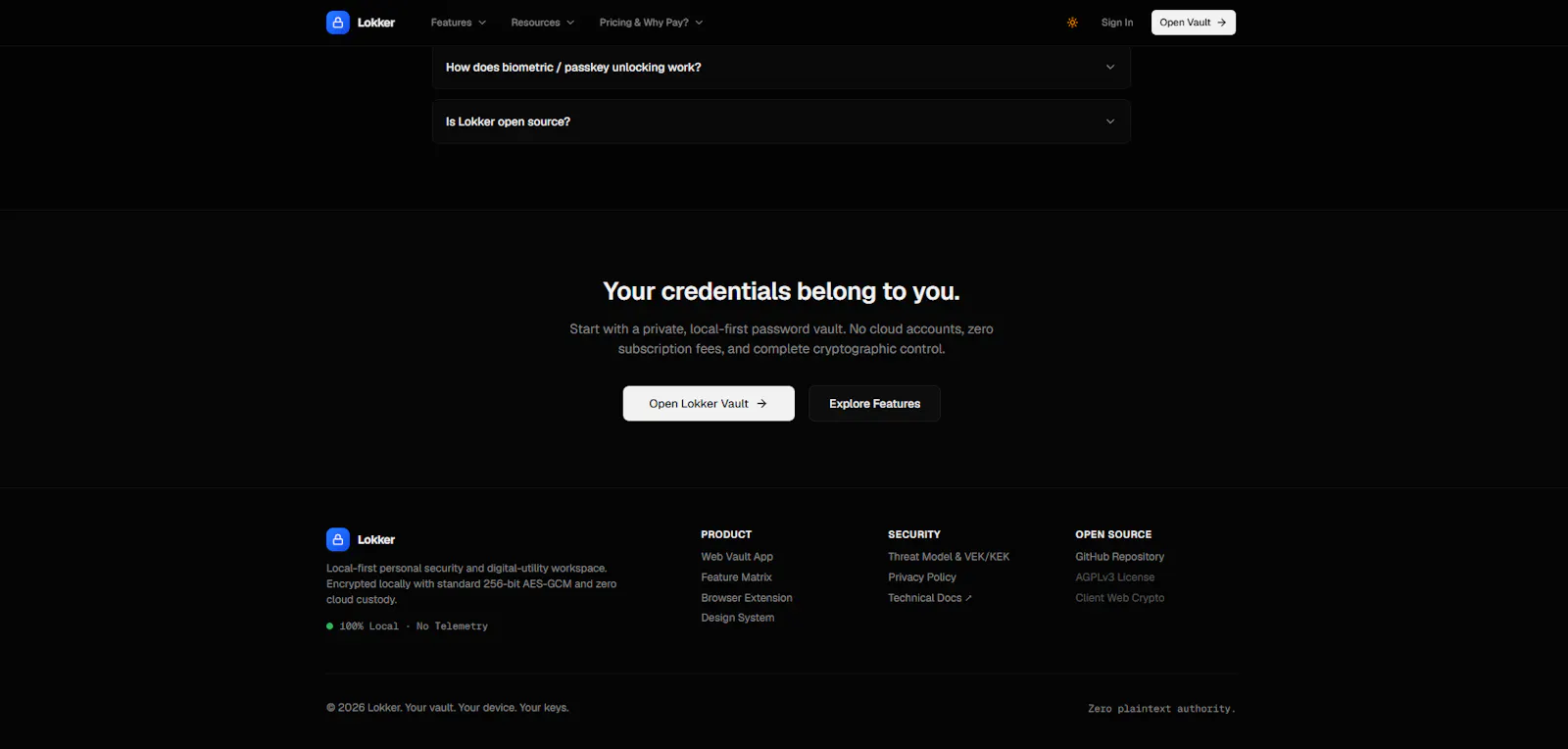
Task: Open the Privacy Policy footer link
Action: (x=922, y=577)
